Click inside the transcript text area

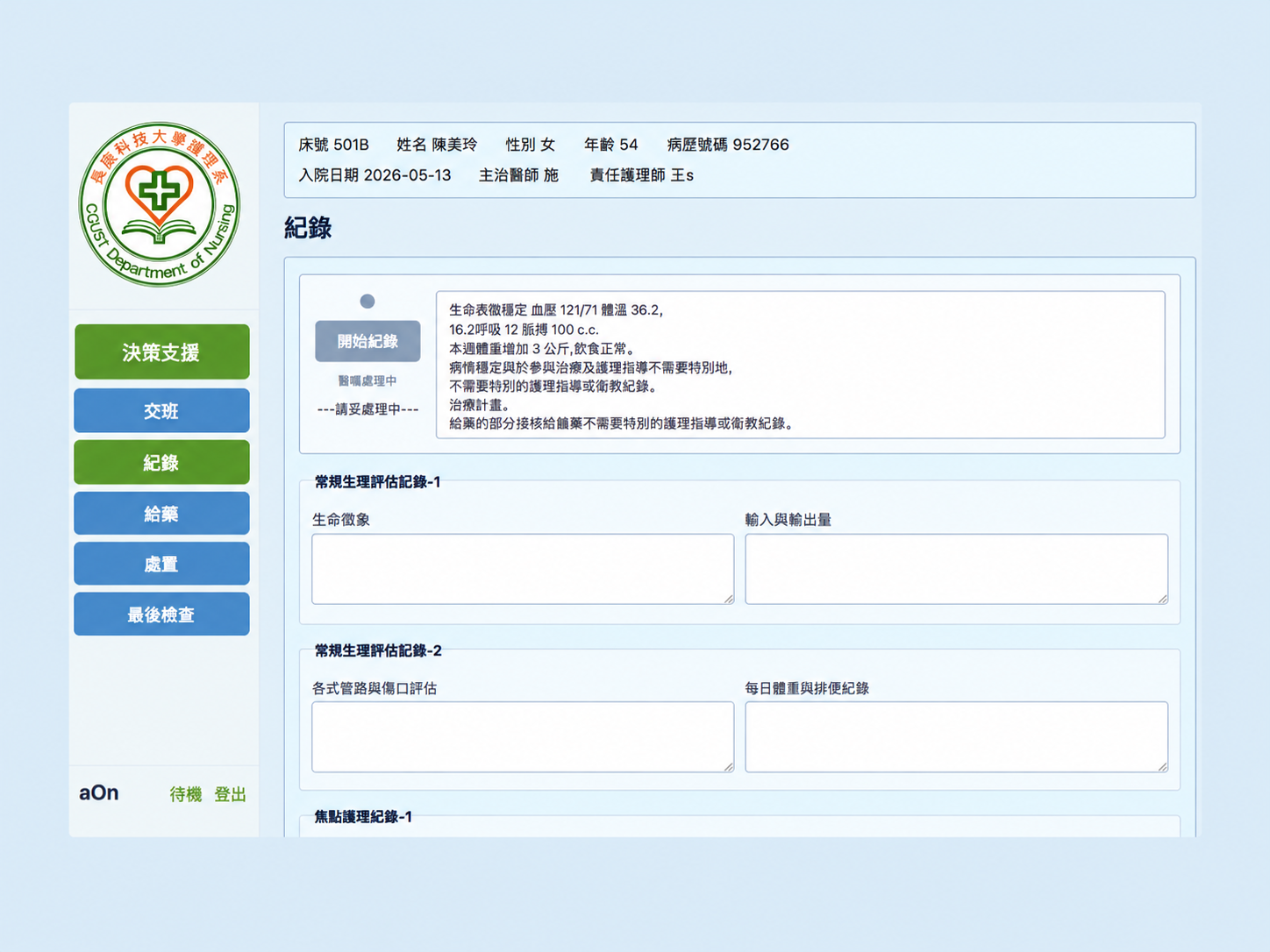click(801, 365)
